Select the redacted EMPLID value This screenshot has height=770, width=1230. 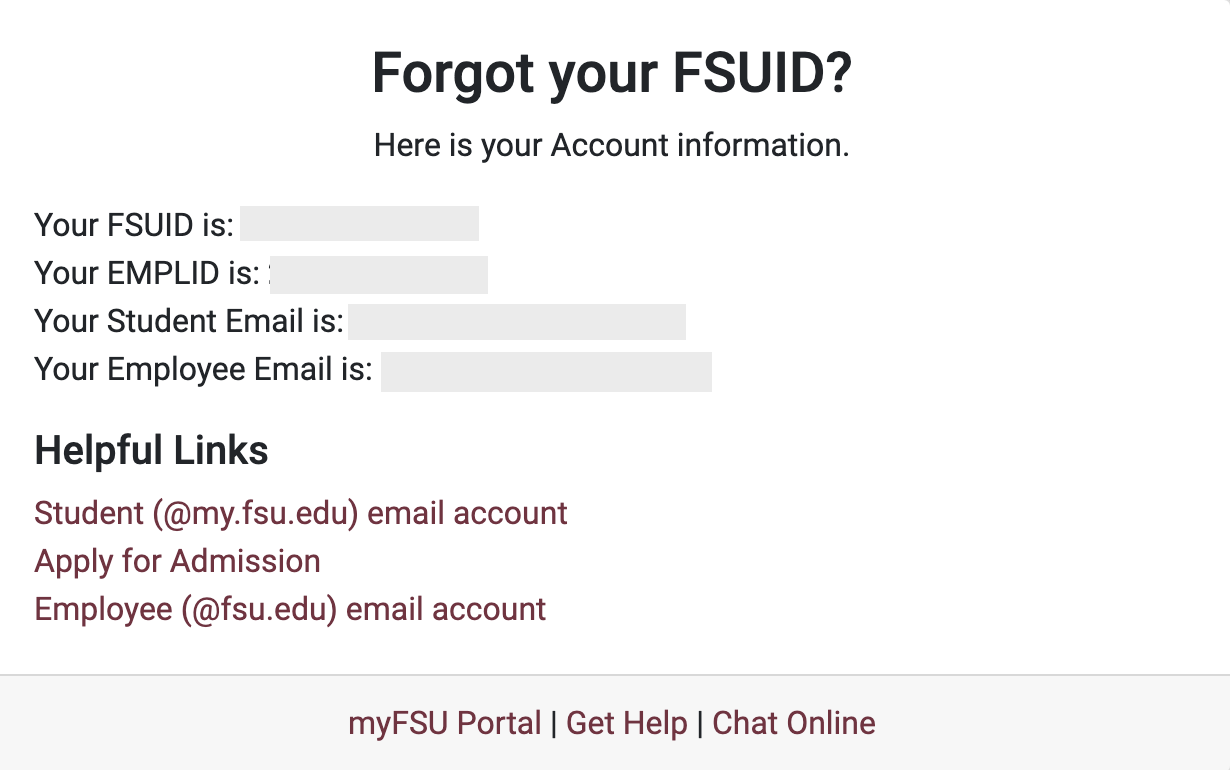pyautogui.click(x=378, y=273)
